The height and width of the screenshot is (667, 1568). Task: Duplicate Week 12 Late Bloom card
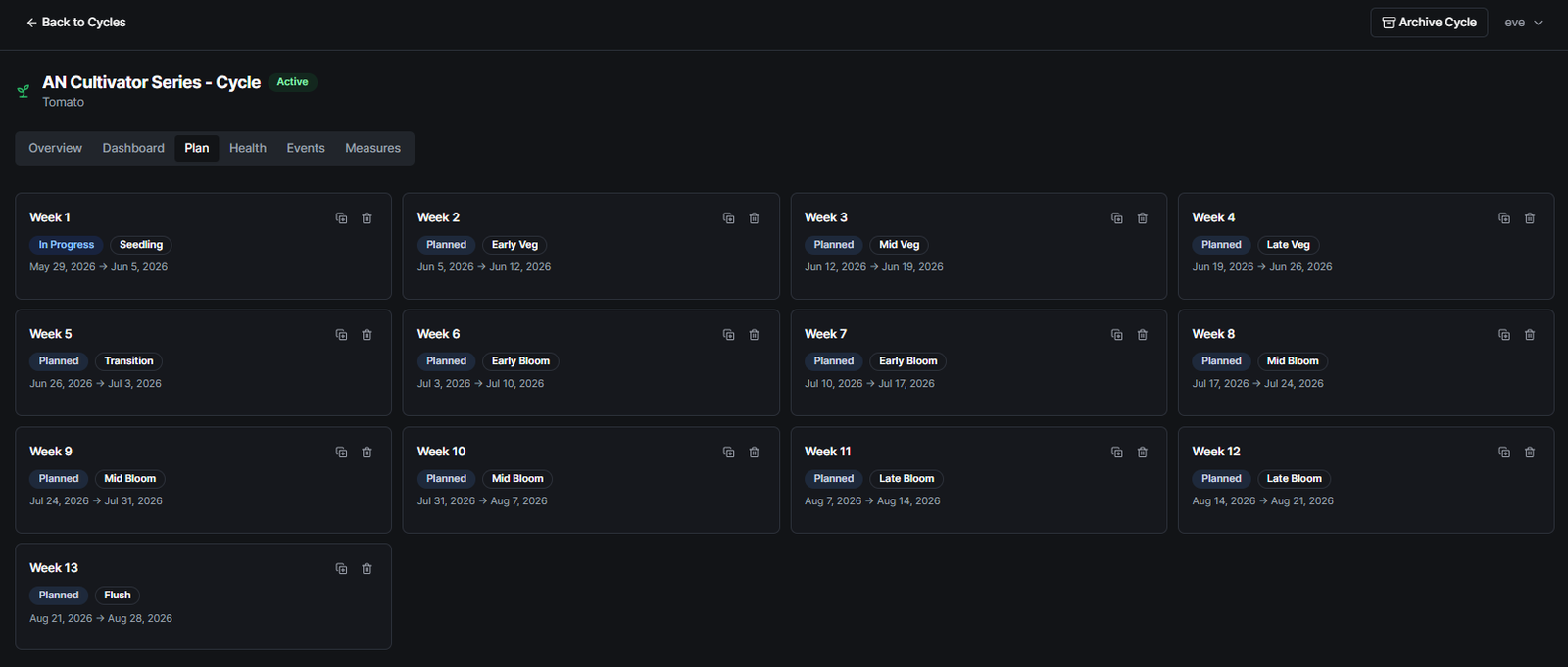(1503, 453)
